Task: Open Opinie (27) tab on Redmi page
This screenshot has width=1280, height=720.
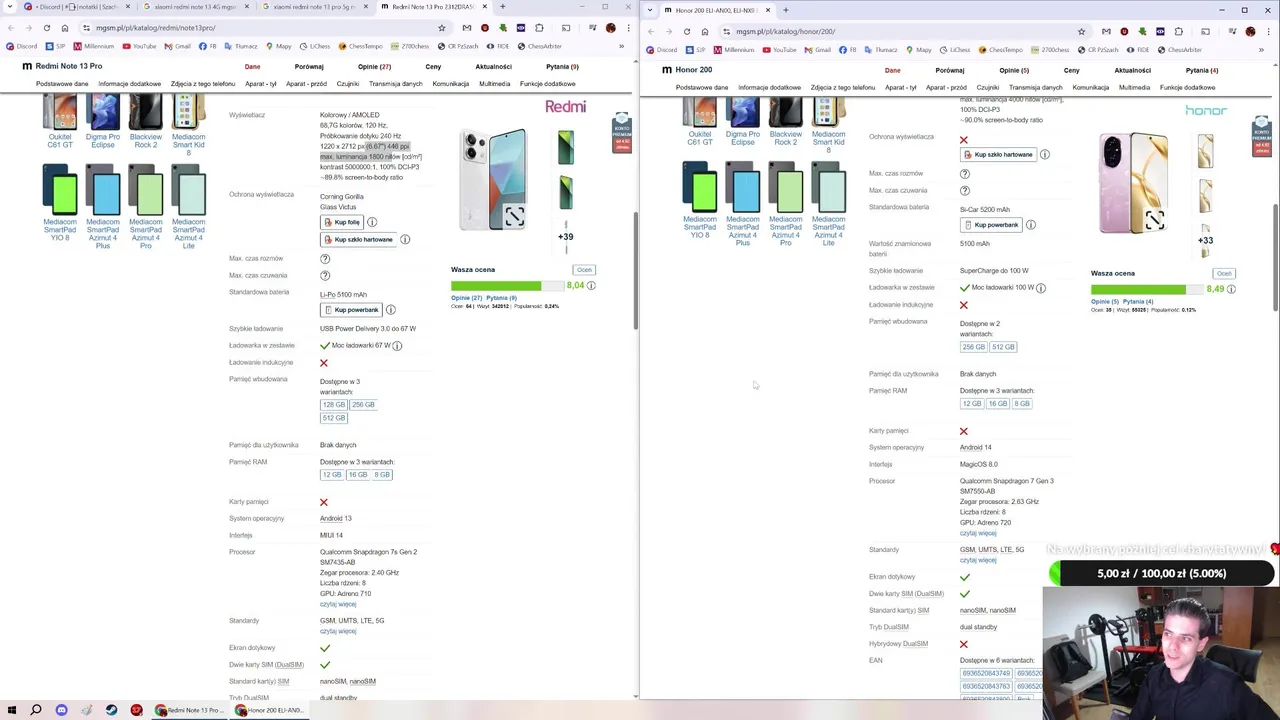Action: coord(375,67)
